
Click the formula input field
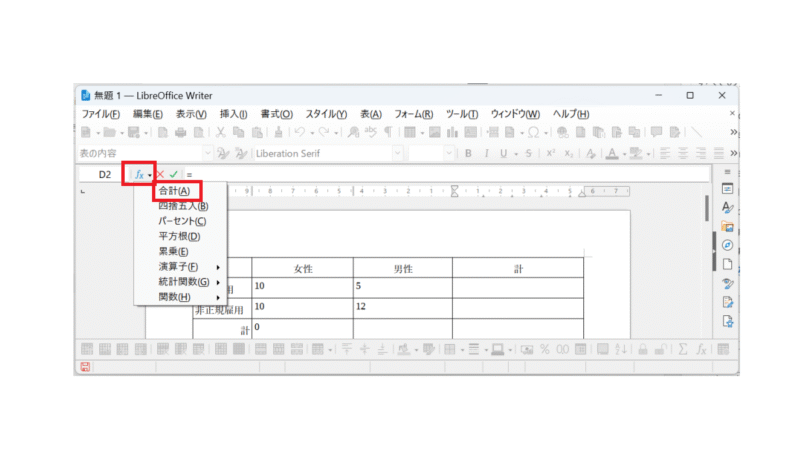pos(446,174)
